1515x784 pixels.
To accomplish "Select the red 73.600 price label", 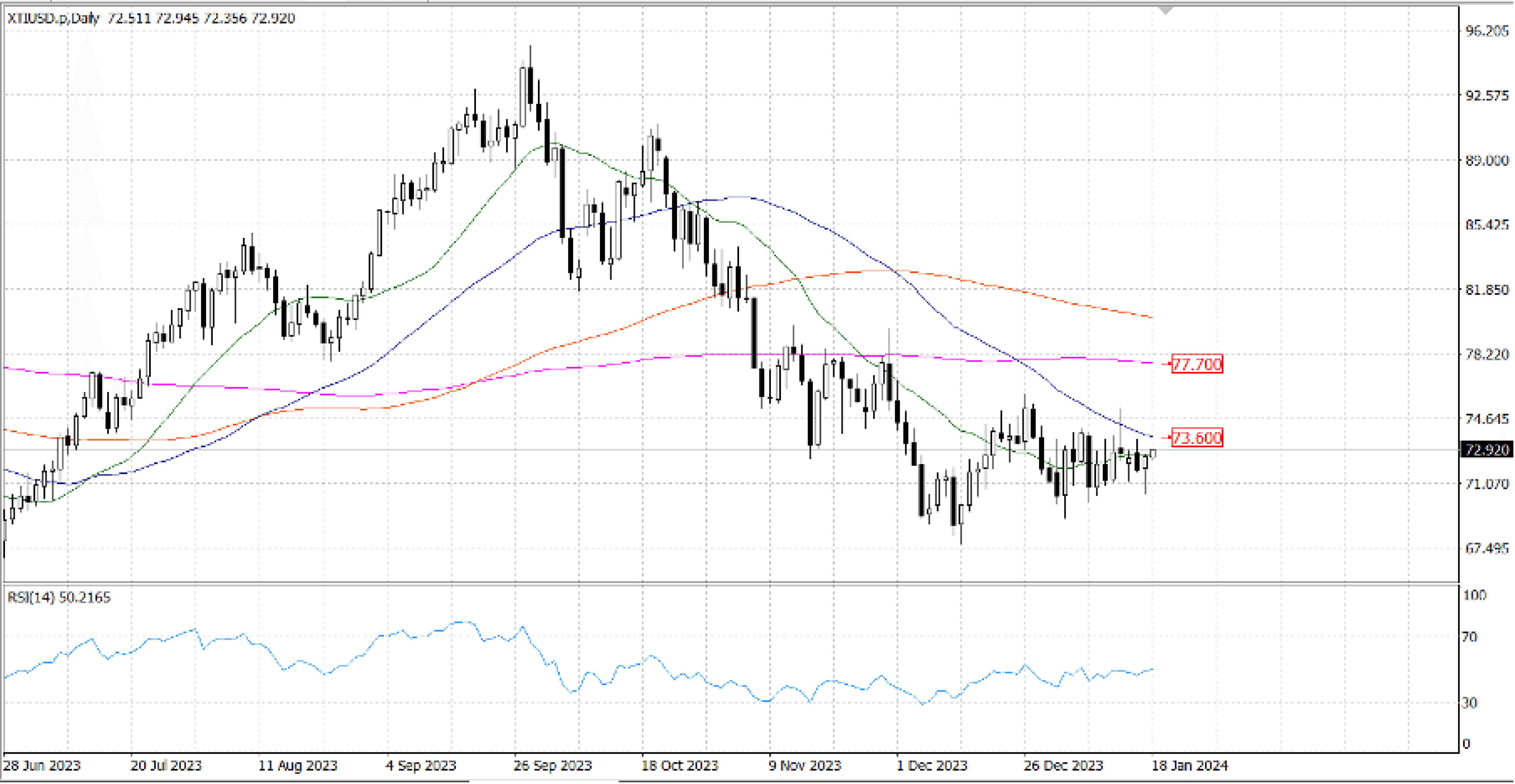I will (x=1197, y=438).
